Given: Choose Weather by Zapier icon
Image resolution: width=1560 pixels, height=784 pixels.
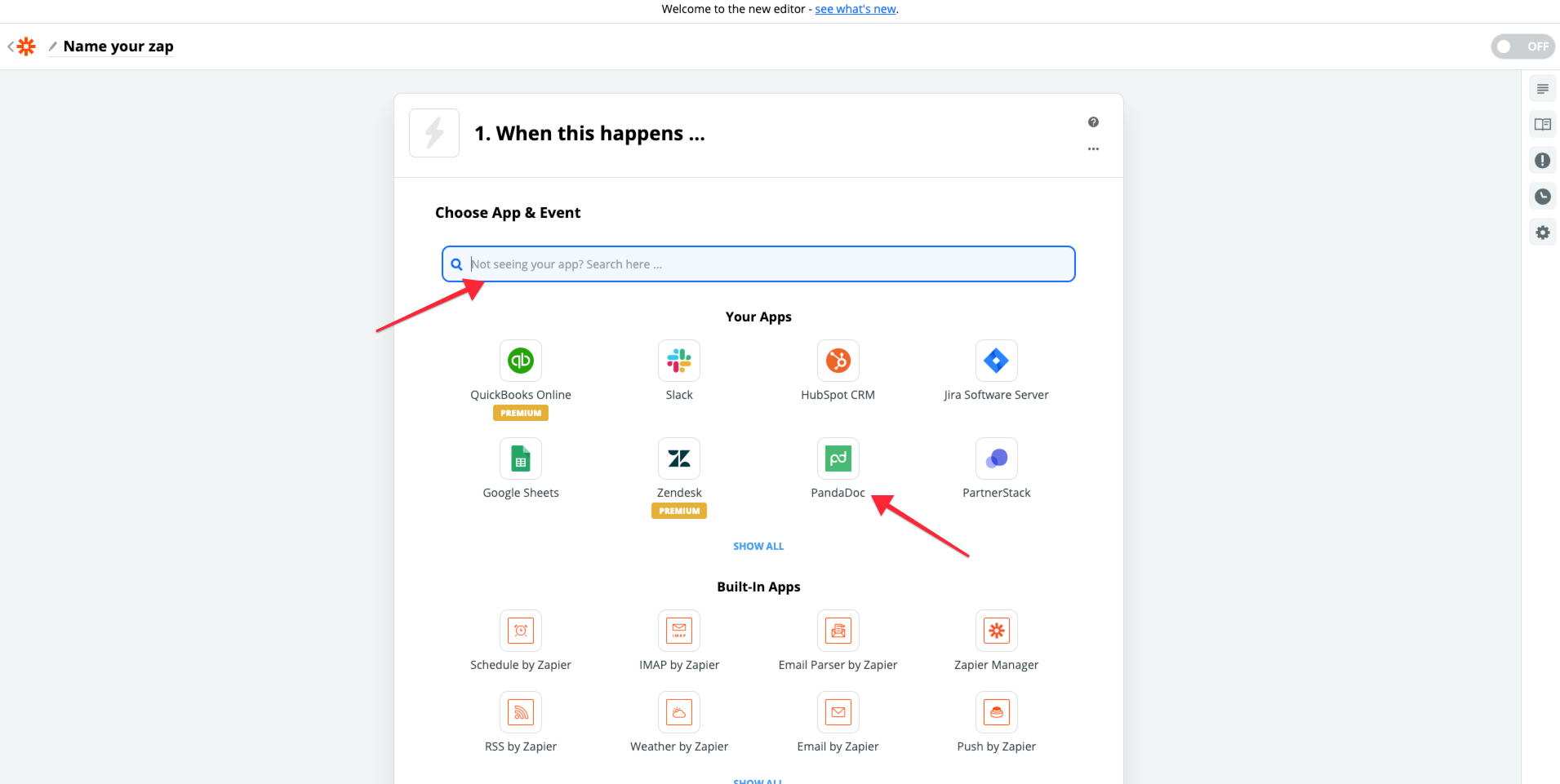Looking at the screenshot, I should [679, 712].
